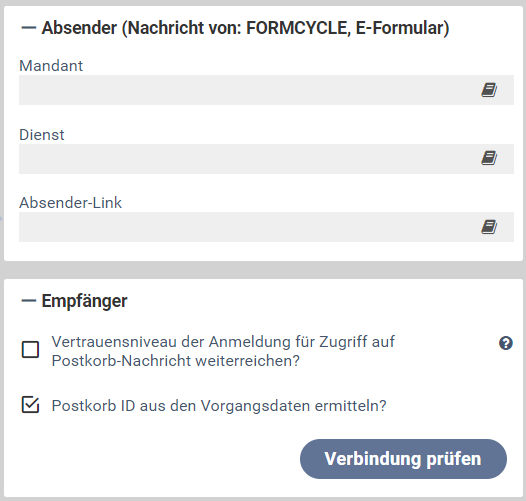Screen dimensions: 526x501
Task: Click the 'Absender-Link' field label
Action: click(x=70, y=203)
